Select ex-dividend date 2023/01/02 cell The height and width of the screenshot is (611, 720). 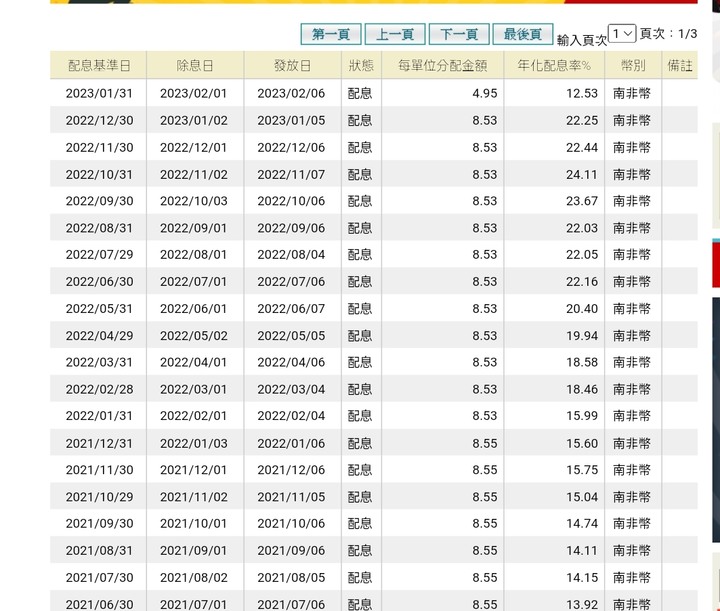point(194,120)
